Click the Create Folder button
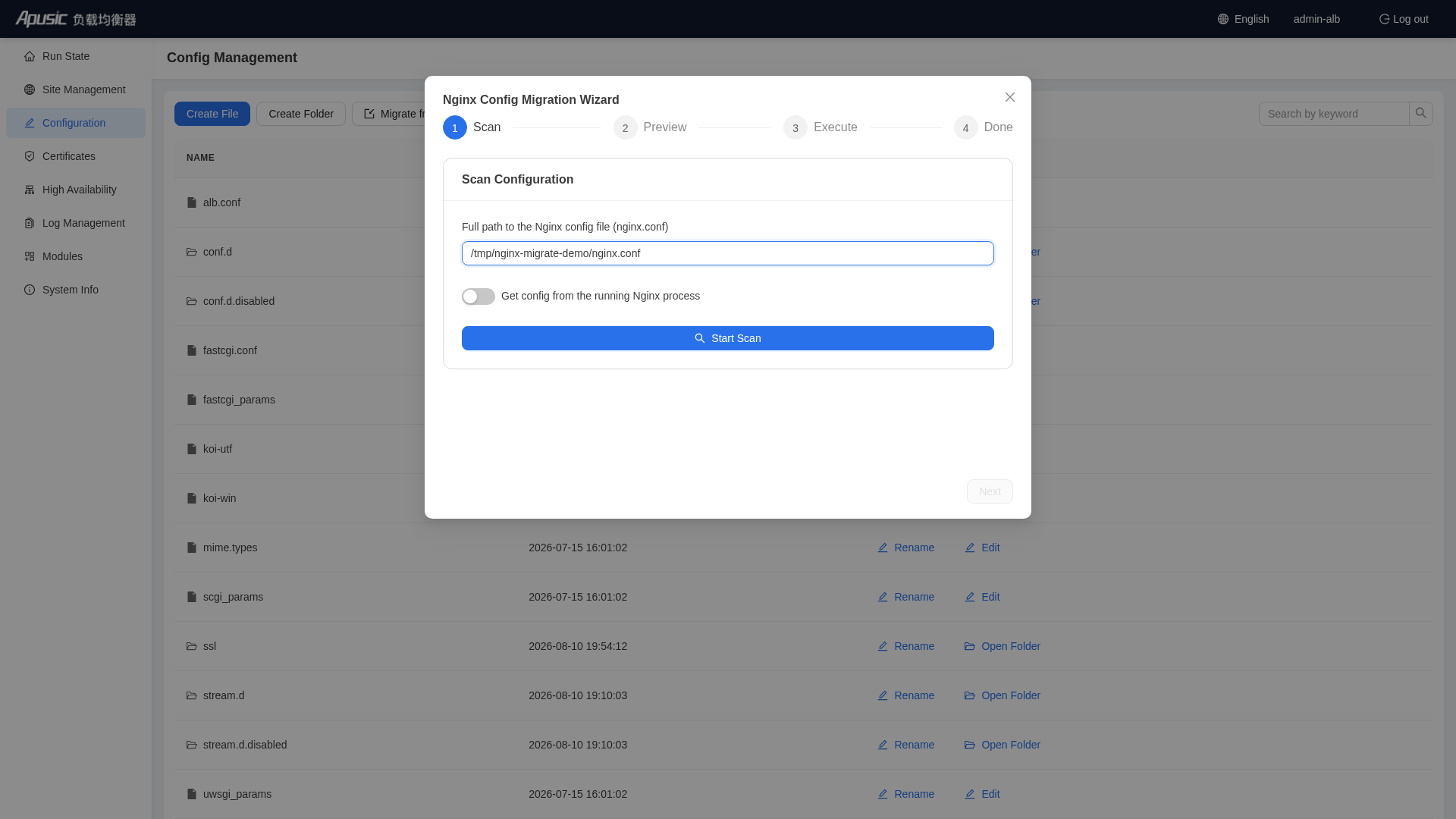This screenshot has height=819, width=1456. (x=301, y=114)
